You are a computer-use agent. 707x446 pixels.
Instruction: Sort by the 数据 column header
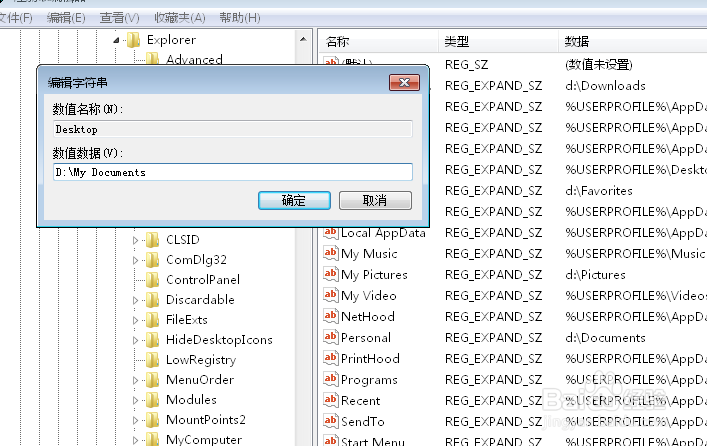pyautogui.click(x=633, y=41)
